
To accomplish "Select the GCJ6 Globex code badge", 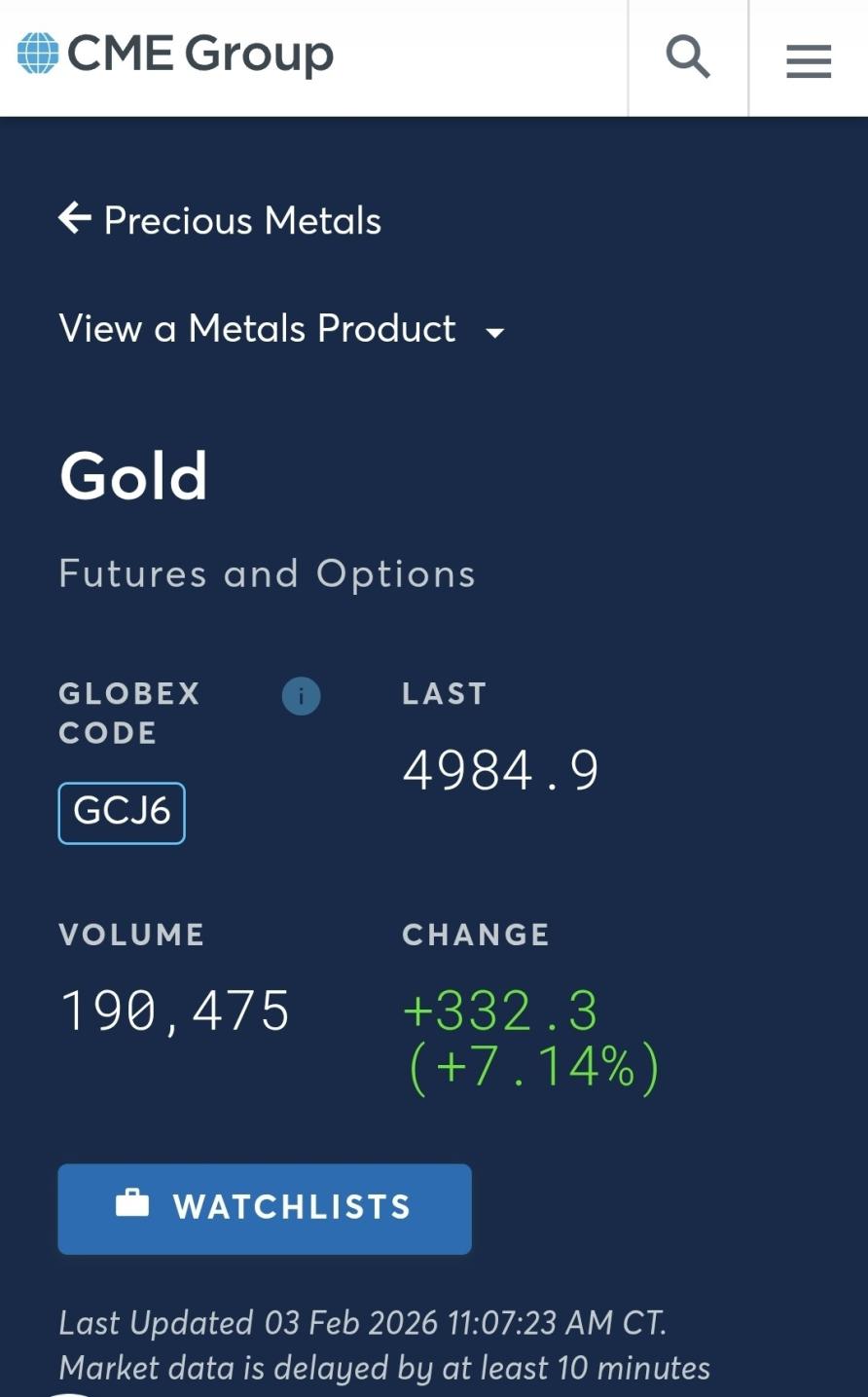I will (x=122, y=812).
